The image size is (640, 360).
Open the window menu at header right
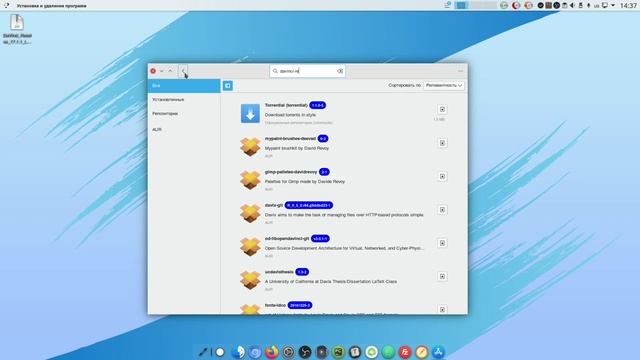(460, 71)
